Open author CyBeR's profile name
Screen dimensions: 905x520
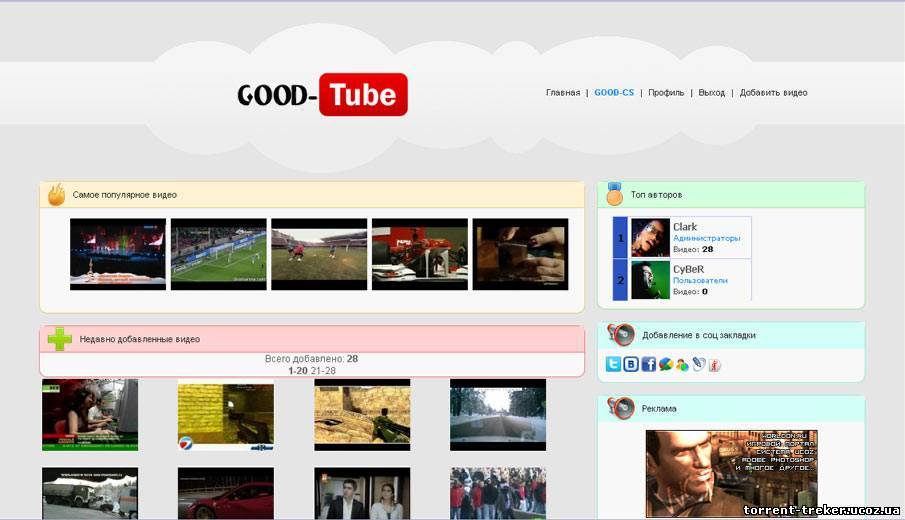(689, 269)
